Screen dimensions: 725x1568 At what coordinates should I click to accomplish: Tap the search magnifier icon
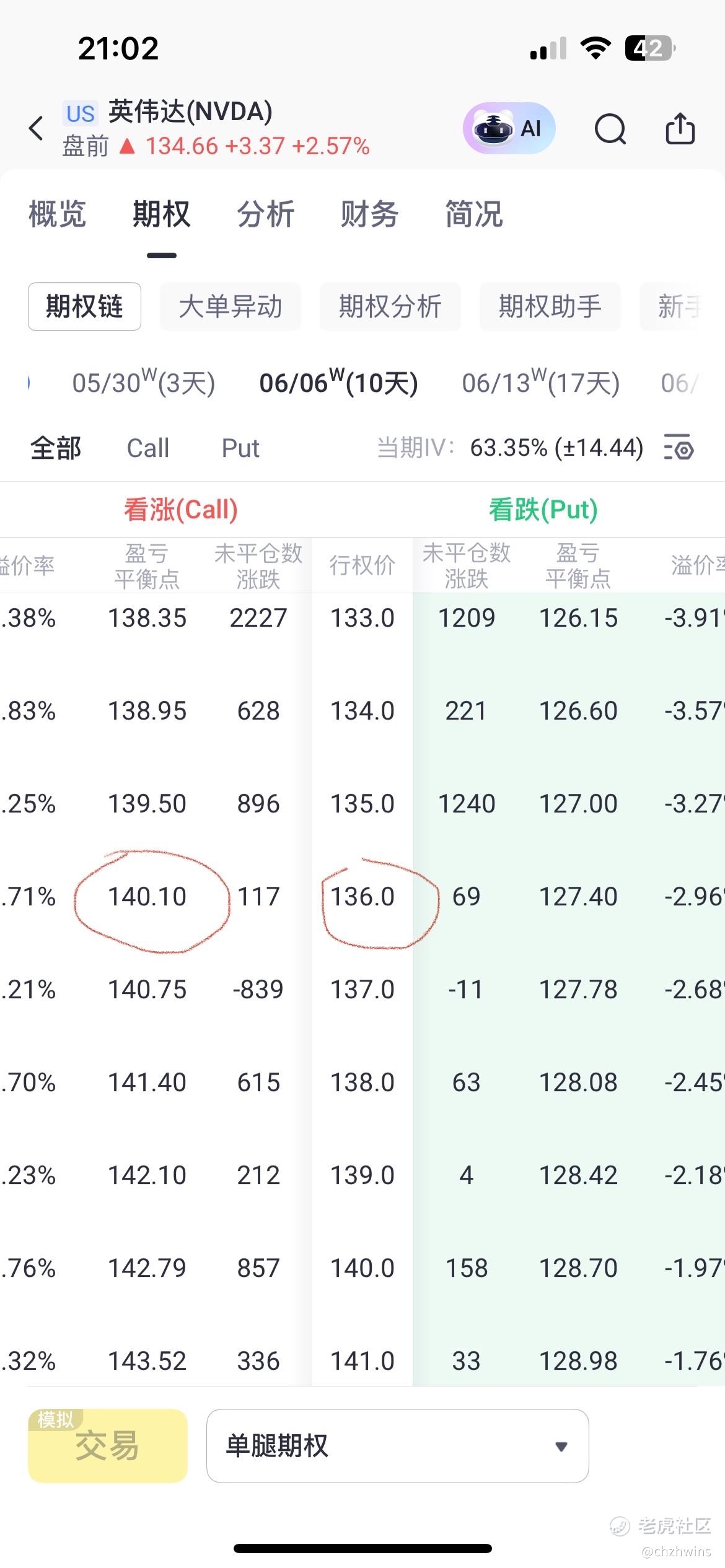click(610, 129)
